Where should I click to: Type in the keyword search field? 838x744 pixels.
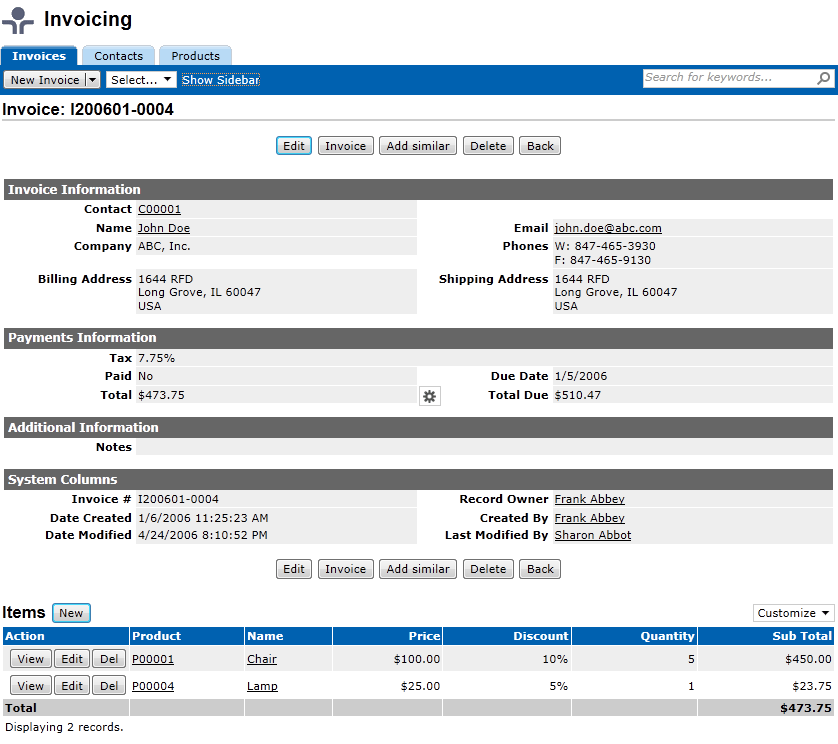coord(728,78)
